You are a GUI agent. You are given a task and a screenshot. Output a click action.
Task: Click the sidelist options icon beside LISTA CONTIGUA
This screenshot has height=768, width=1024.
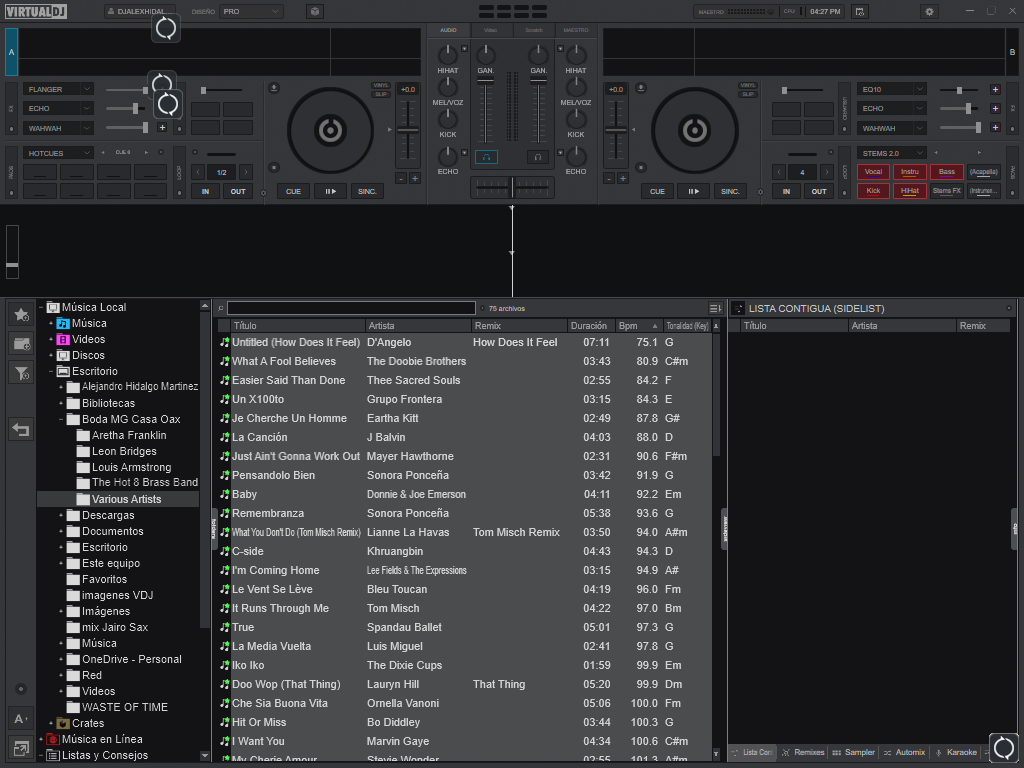click(x=738, y=308)
